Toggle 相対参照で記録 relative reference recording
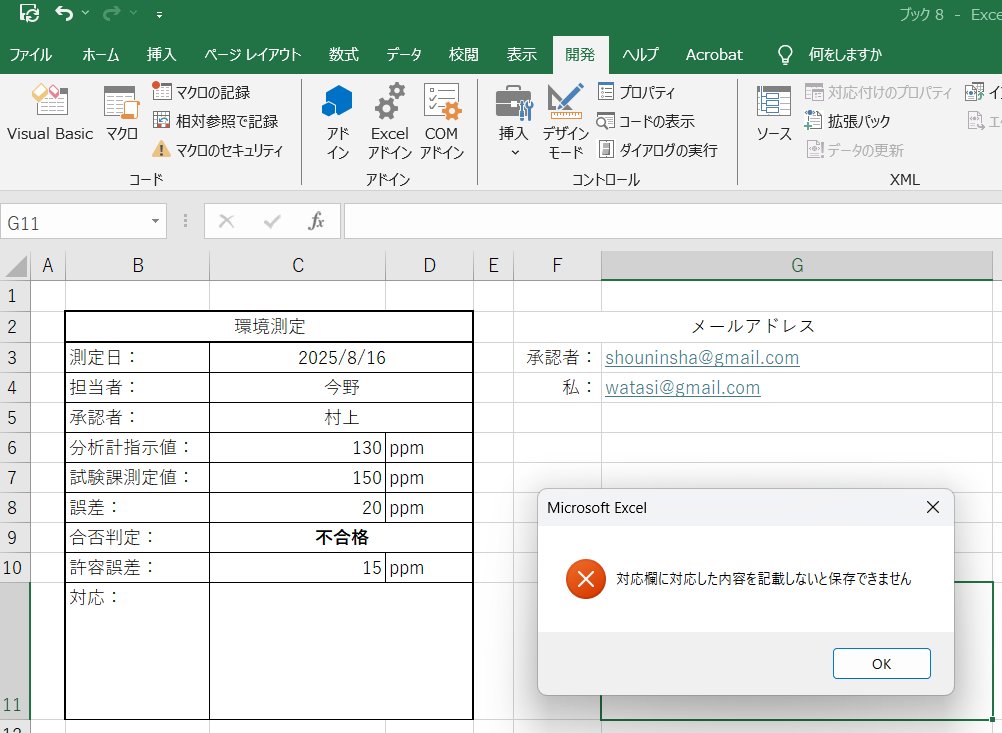 [215, 121]
